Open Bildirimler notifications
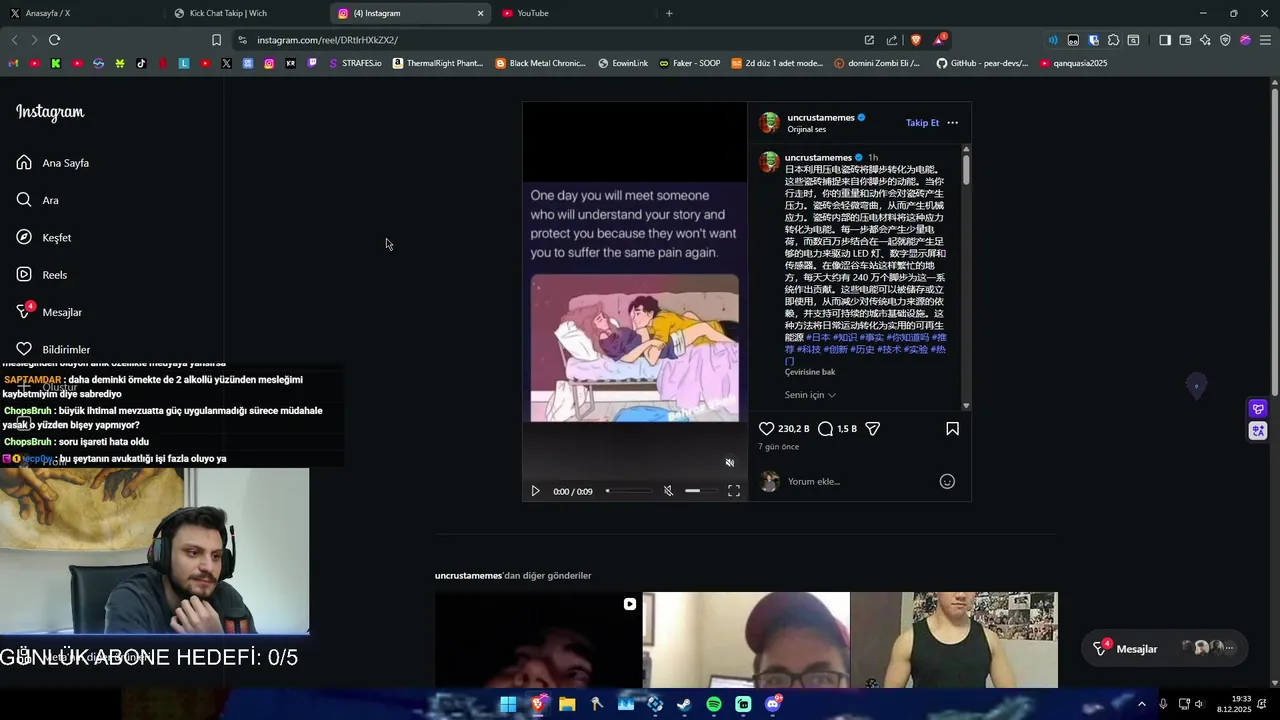 52,349
